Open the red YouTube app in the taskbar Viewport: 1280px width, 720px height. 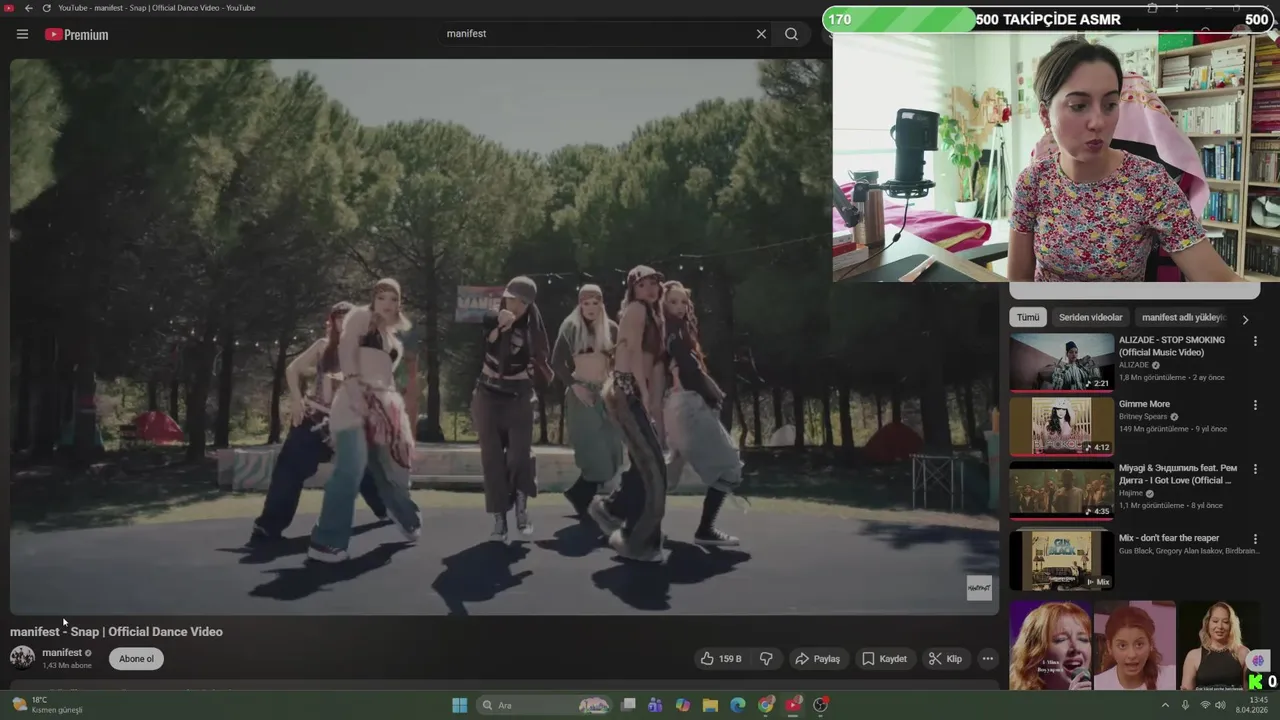point(793,705)
